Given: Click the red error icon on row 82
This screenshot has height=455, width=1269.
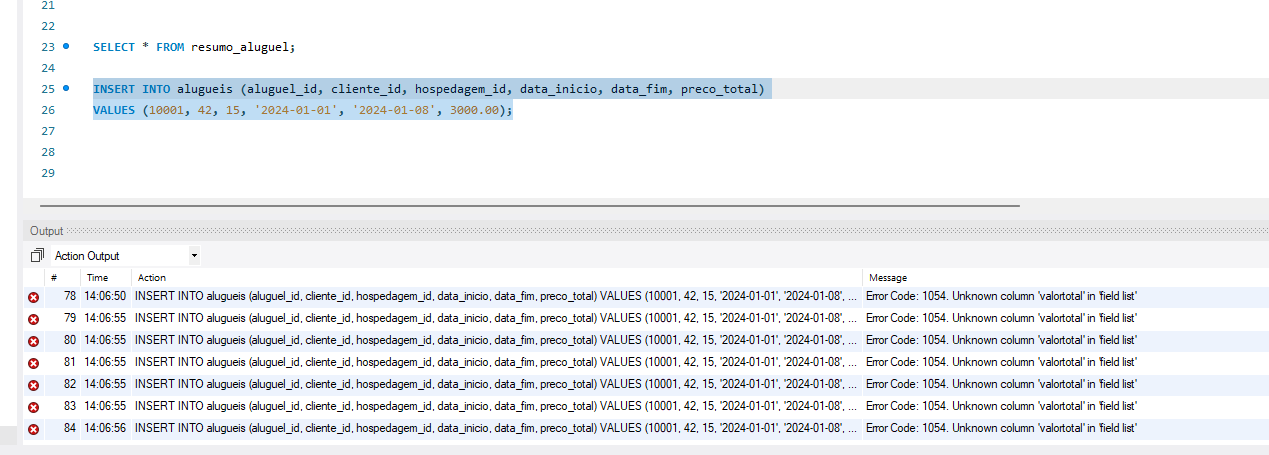Looking at the screenshot, I should (x=33, y=384).
